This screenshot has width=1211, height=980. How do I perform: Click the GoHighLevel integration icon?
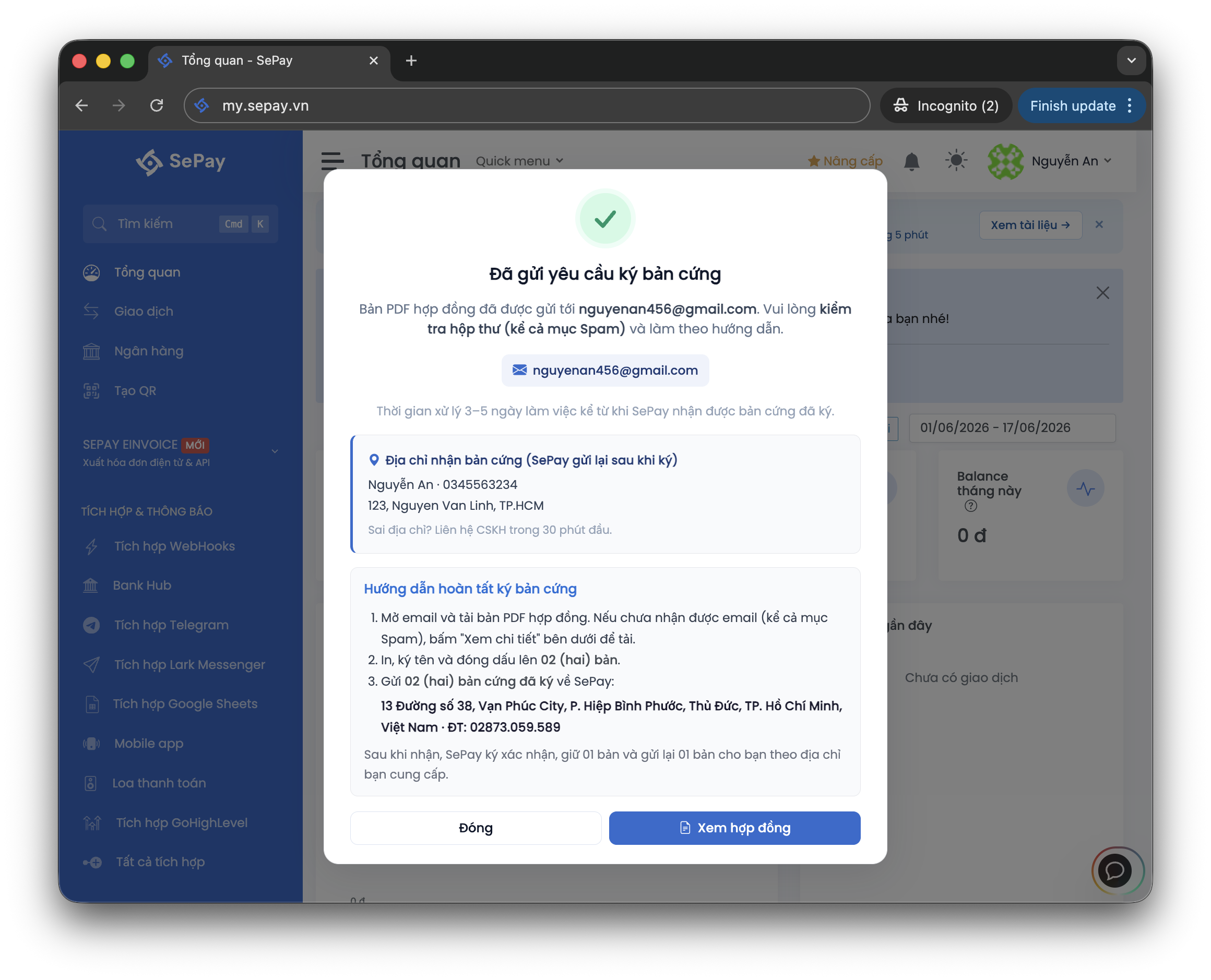92,822
